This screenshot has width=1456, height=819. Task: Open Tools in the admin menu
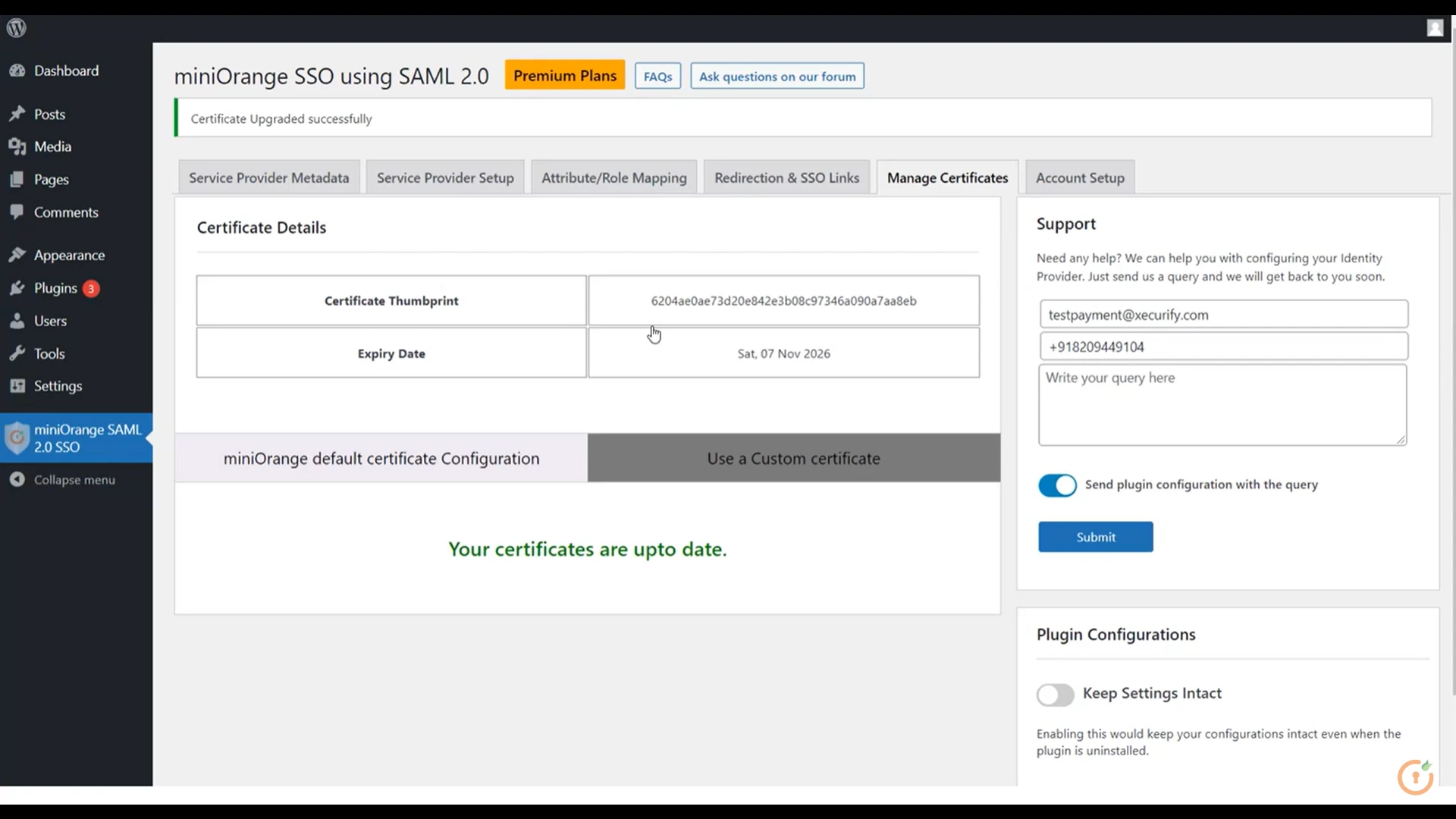point(49,353)
